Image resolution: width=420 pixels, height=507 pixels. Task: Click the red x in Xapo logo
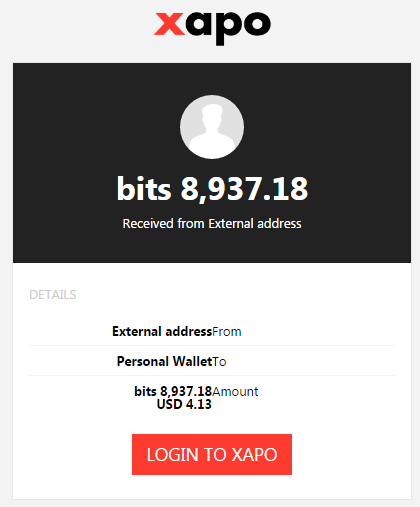169,24
